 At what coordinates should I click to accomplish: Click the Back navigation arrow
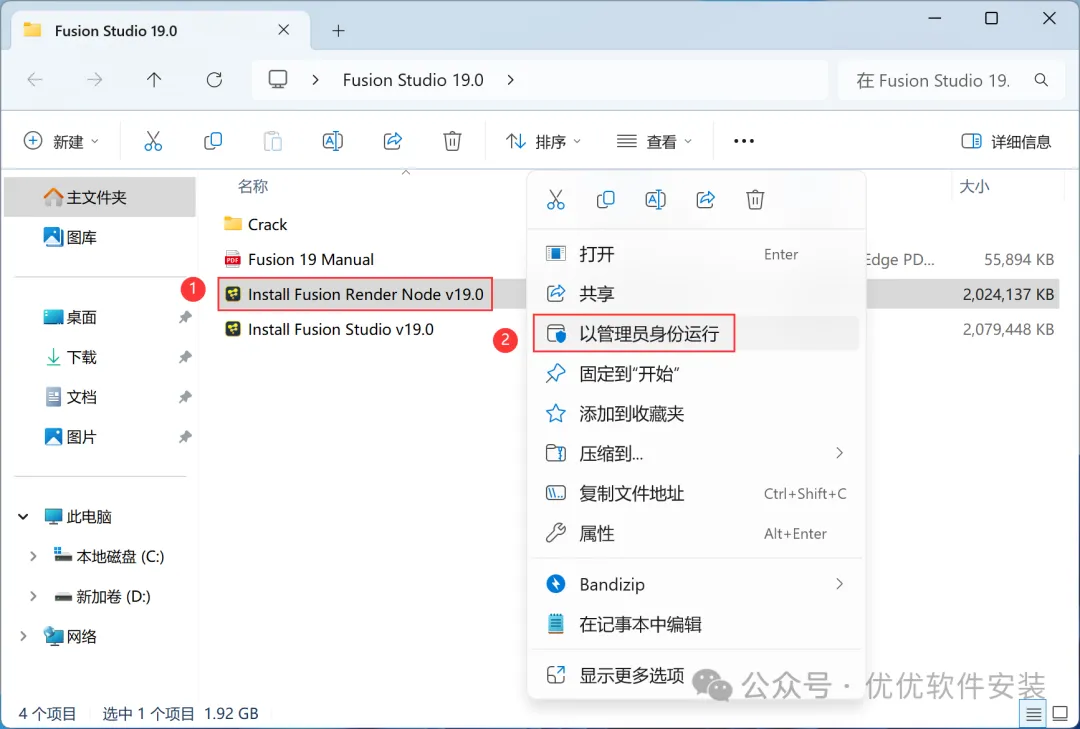click(35, 80)
